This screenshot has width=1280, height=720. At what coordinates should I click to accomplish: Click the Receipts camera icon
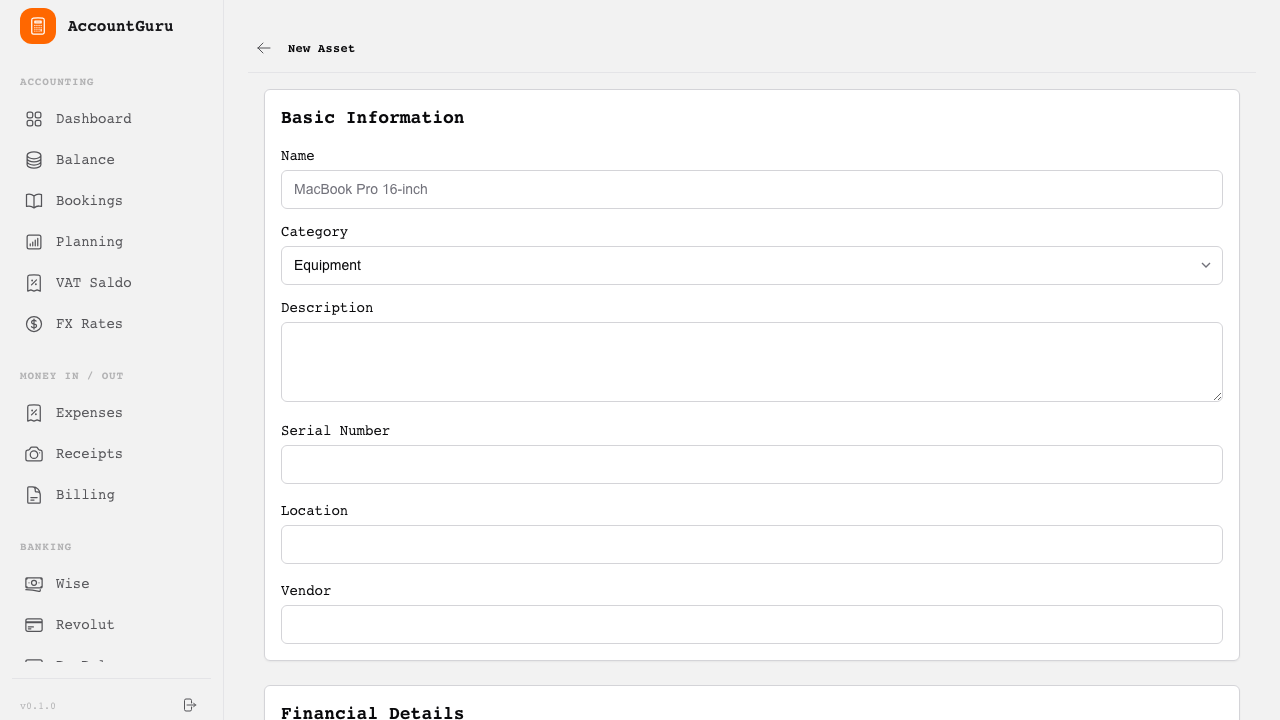tap(34, 454)
